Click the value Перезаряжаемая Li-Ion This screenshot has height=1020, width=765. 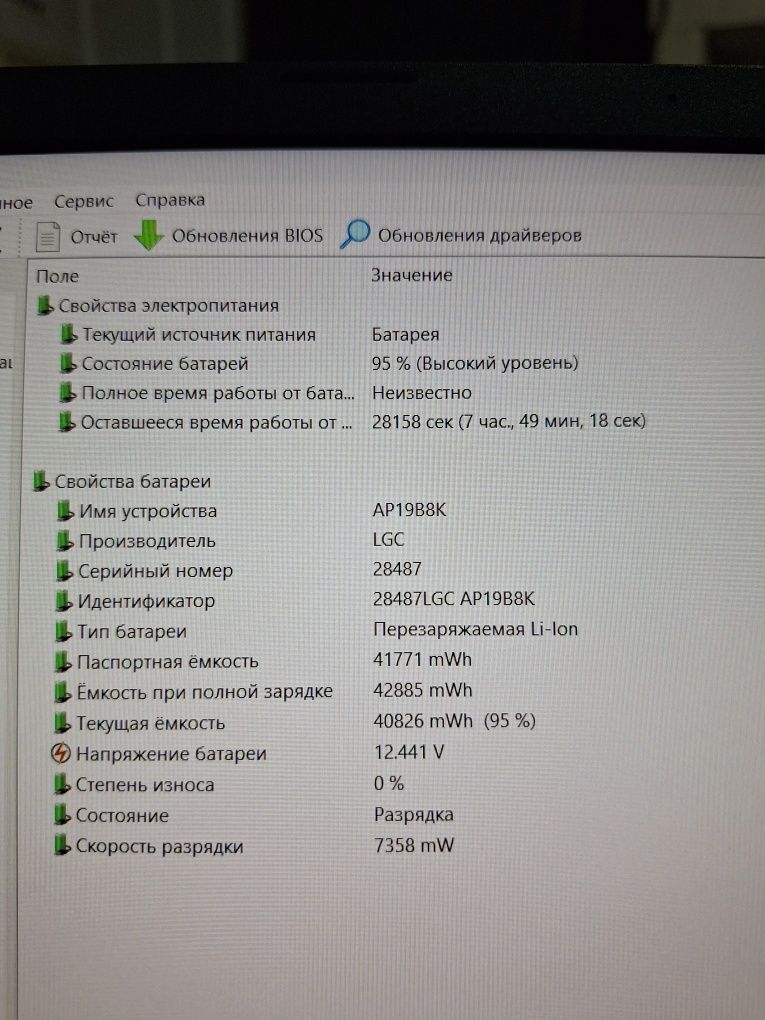click(476, 630)
